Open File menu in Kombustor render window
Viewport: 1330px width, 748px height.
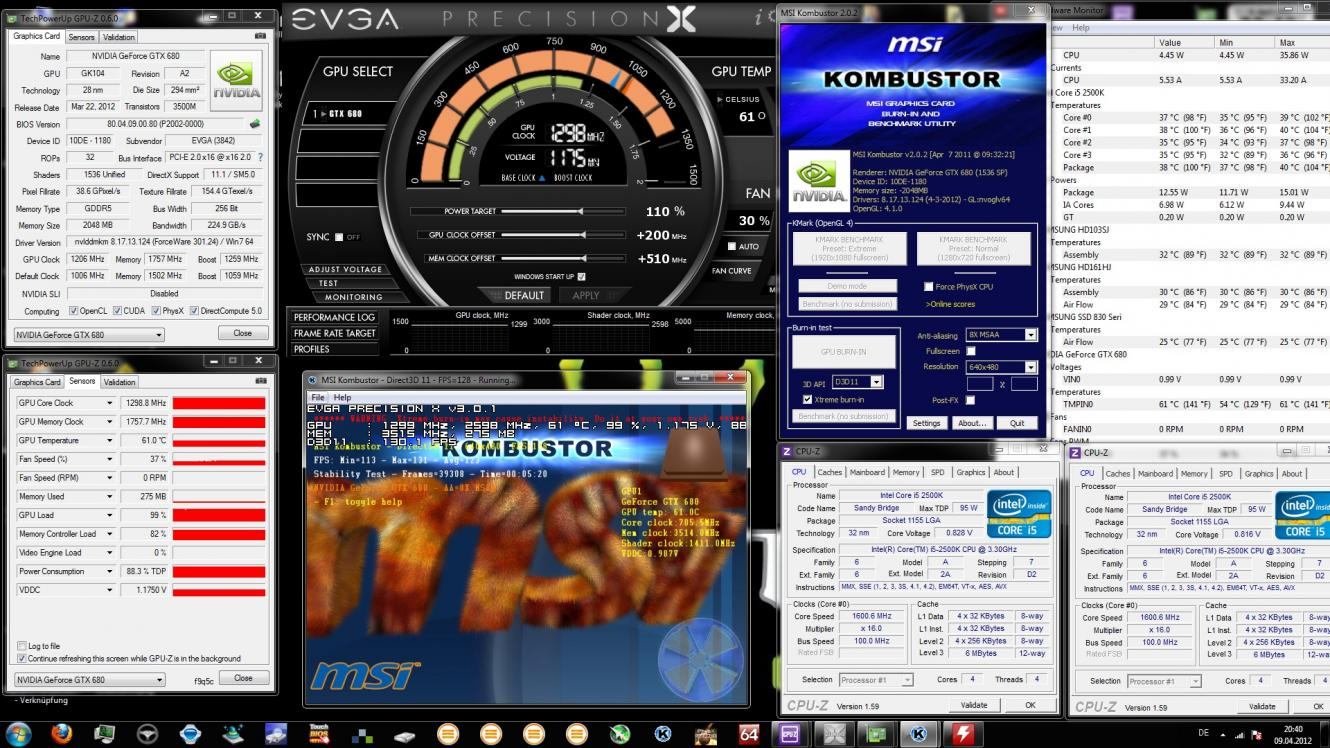pos(317,397)
